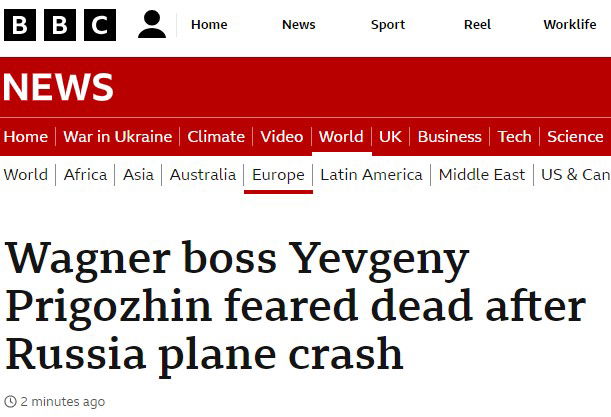Click the Prigozhin plane crash headline
Viewport: 611px width, 417px height.
(295, 306)
